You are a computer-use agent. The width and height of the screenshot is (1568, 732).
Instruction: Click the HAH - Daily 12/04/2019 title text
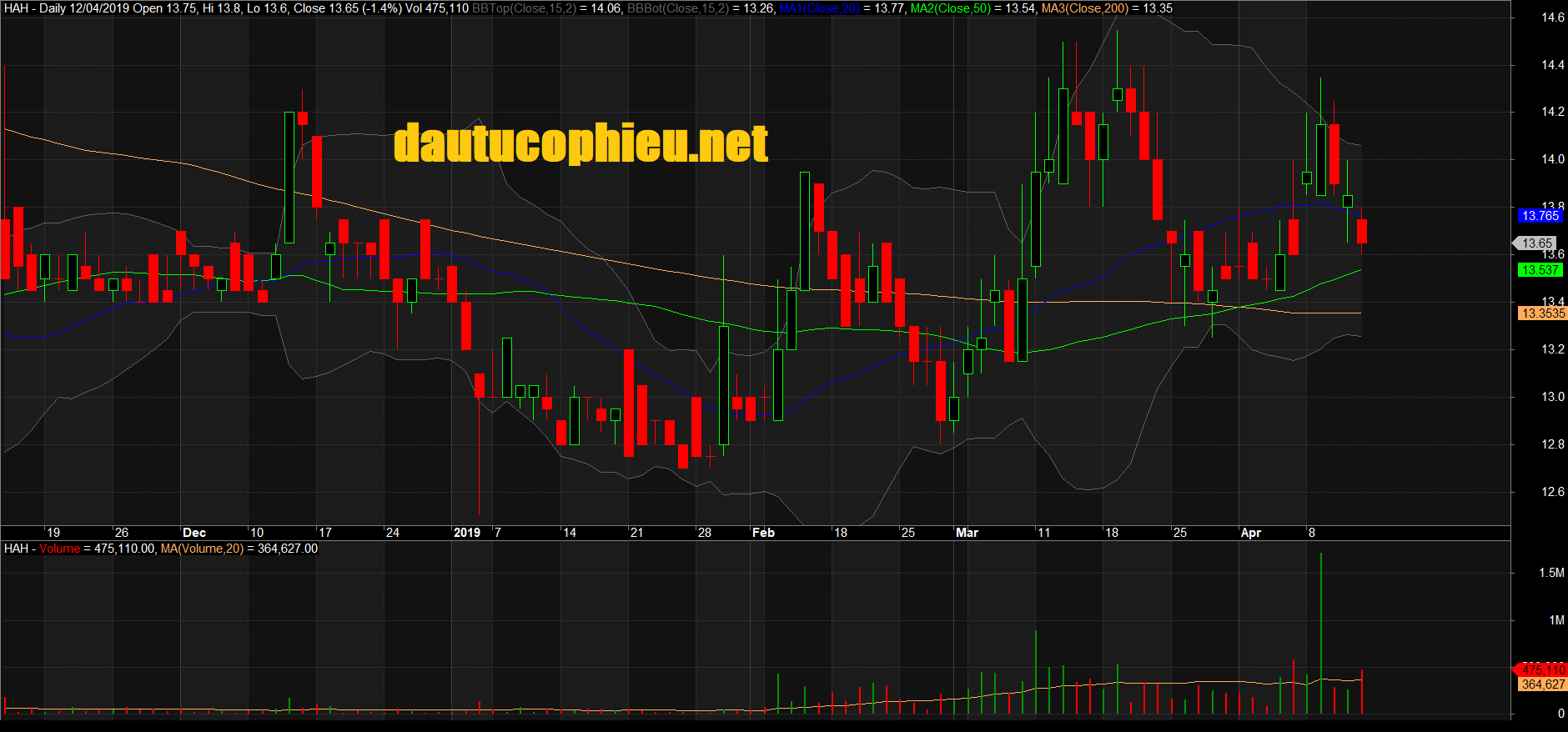point(67,8)
